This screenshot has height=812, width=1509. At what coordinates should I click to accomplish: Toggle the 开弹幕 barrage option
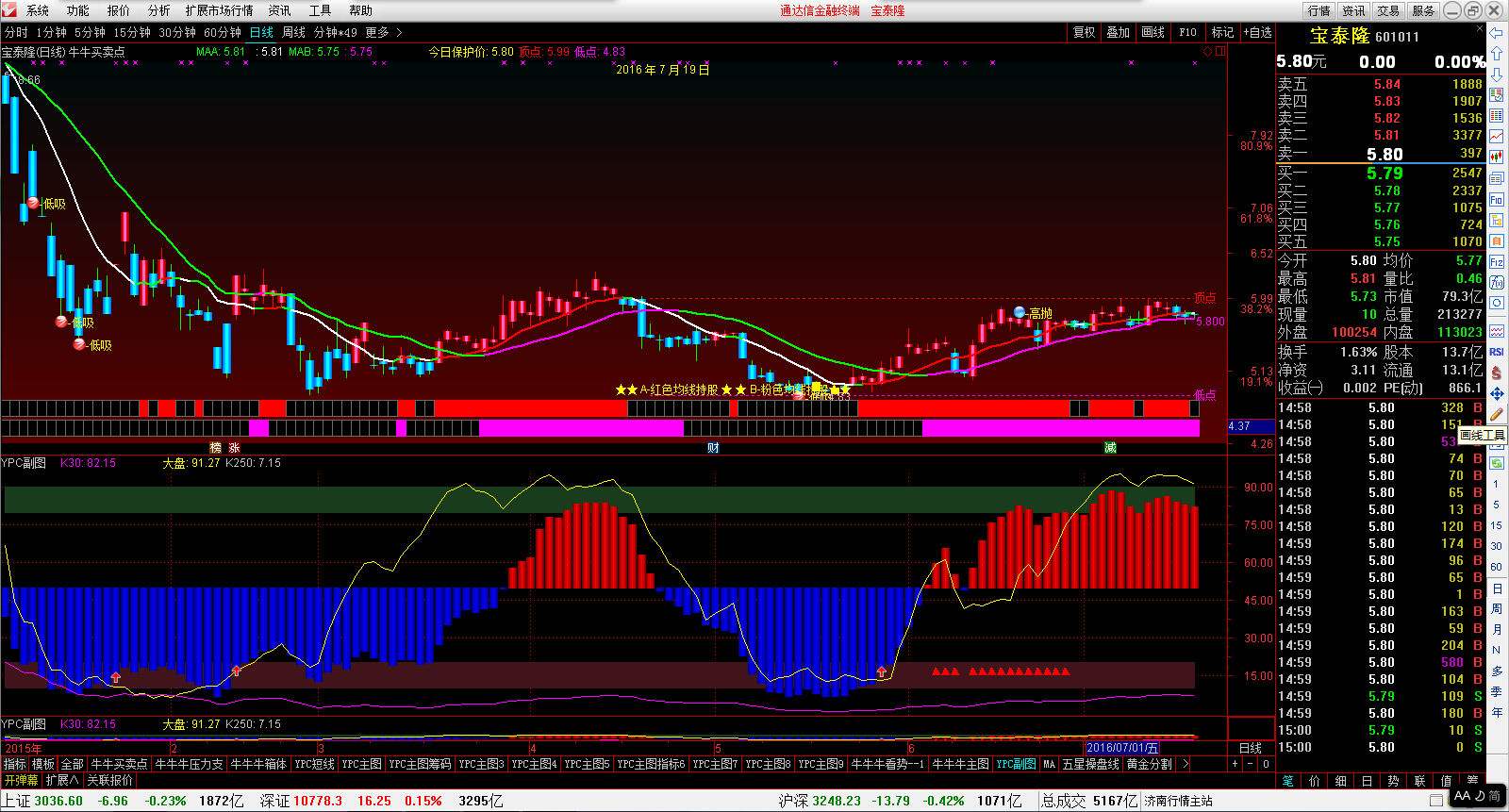pyautogui.click(x=21, y=780)
